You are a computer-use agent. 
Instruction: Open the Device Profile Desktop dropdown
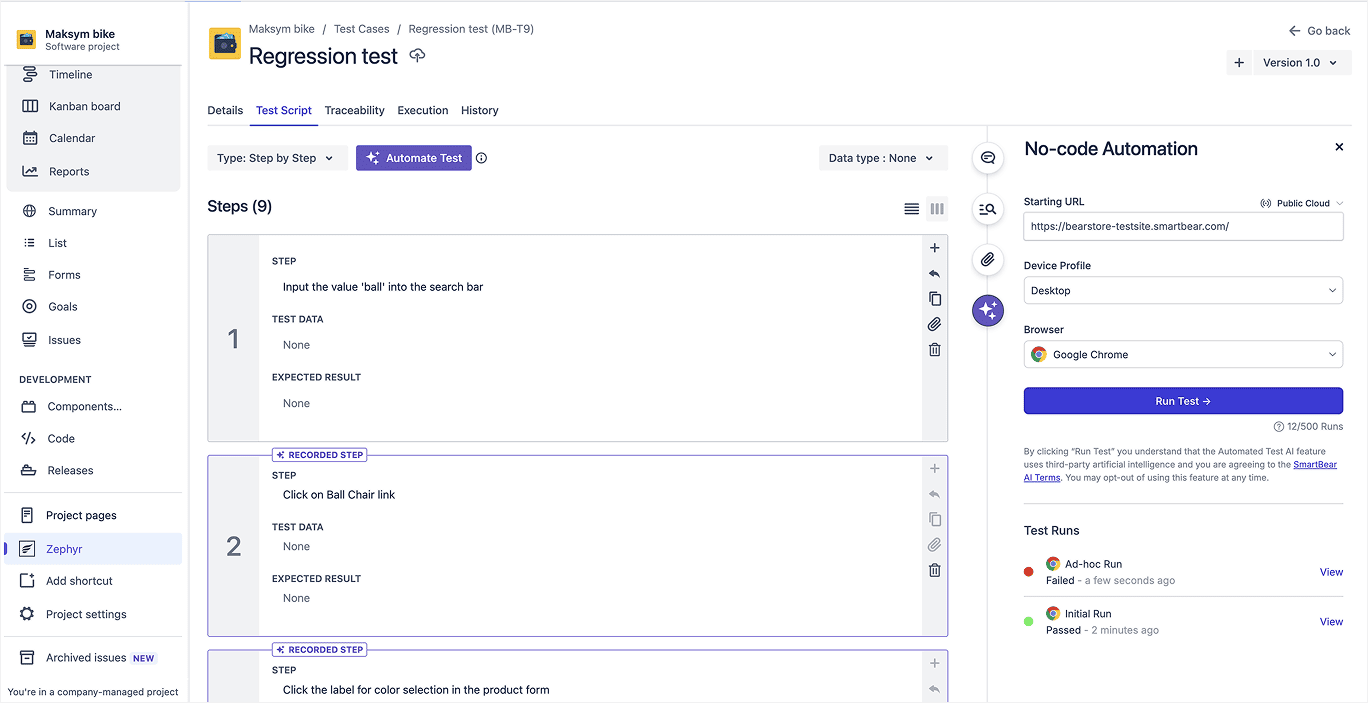tap(1183, 290)
